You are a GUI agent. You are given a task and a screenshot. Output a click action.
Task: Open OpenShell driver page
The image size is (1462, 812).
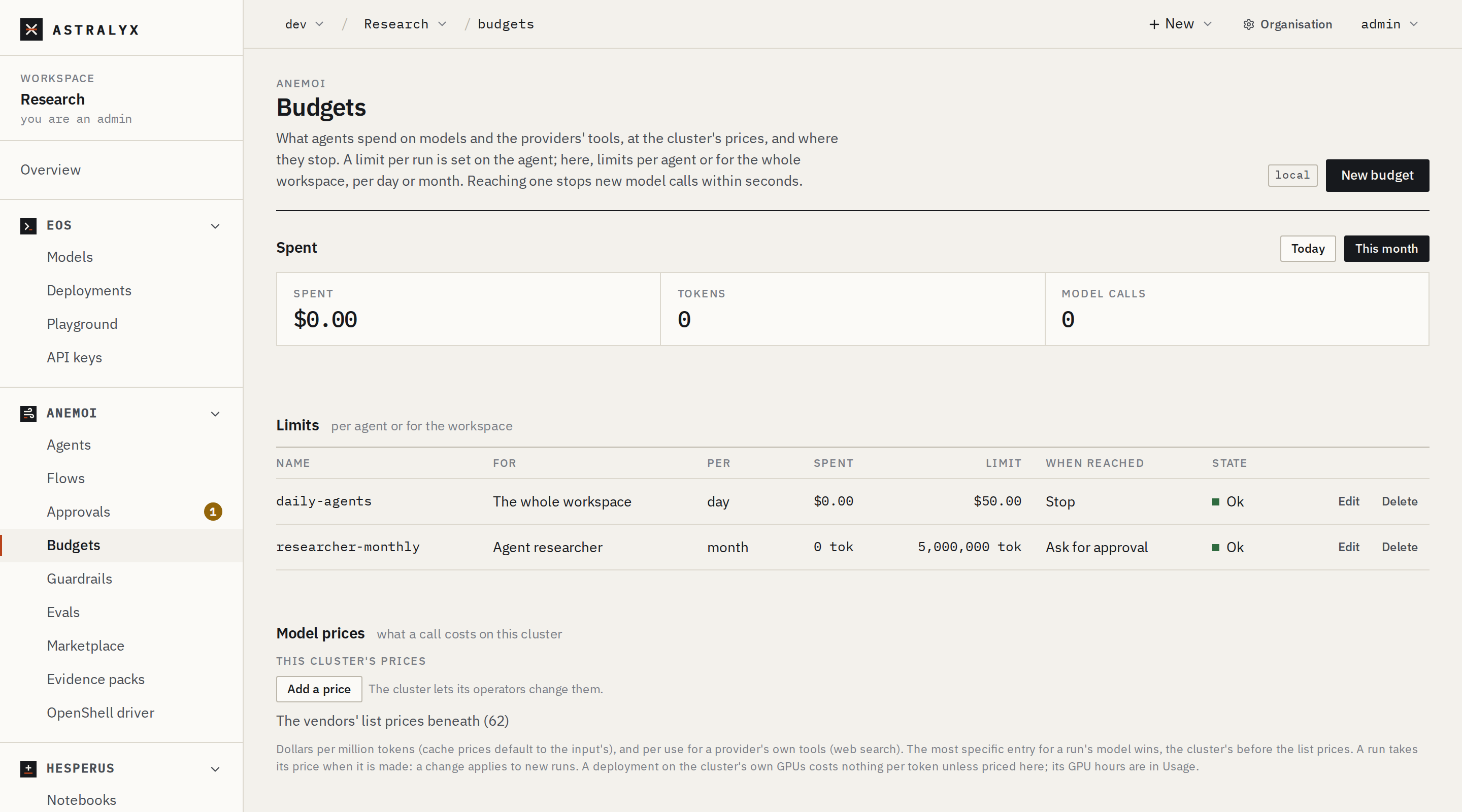point(101,713)
